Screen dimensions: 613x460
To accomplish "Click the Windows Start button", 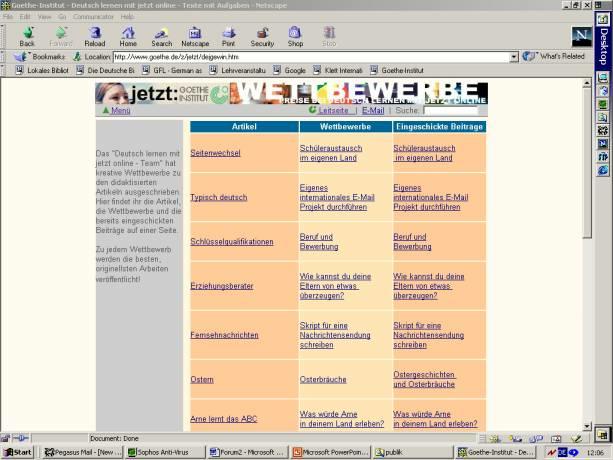I will pos(17,452).
